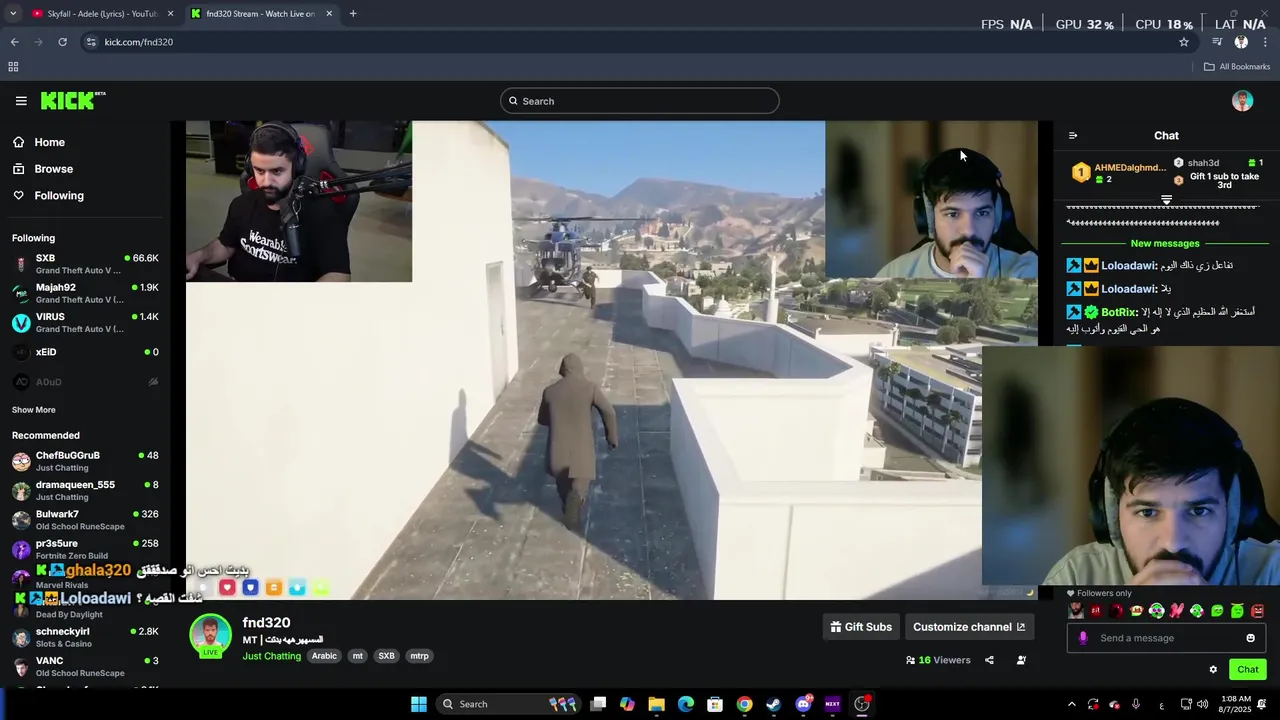Open xEiD channel in Following list
Viewport: 1280px width, 720px height.
pos(85,352)
